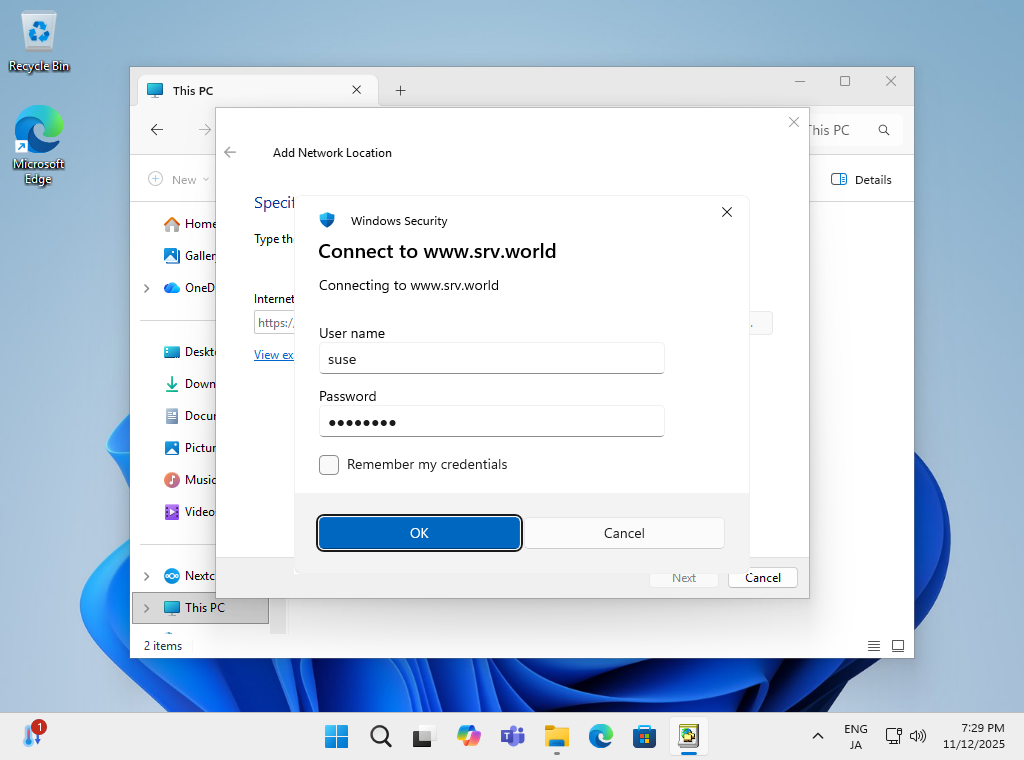Click OK to connect to www.srv.world

(x=419, y=532)
